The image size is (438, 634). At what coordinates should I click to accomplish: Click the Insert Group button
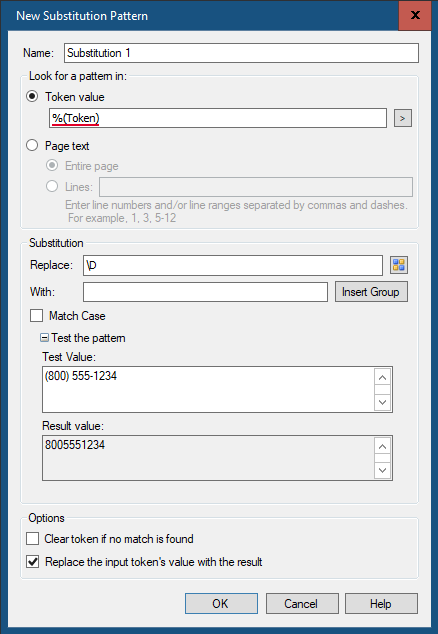coord(371,292)
